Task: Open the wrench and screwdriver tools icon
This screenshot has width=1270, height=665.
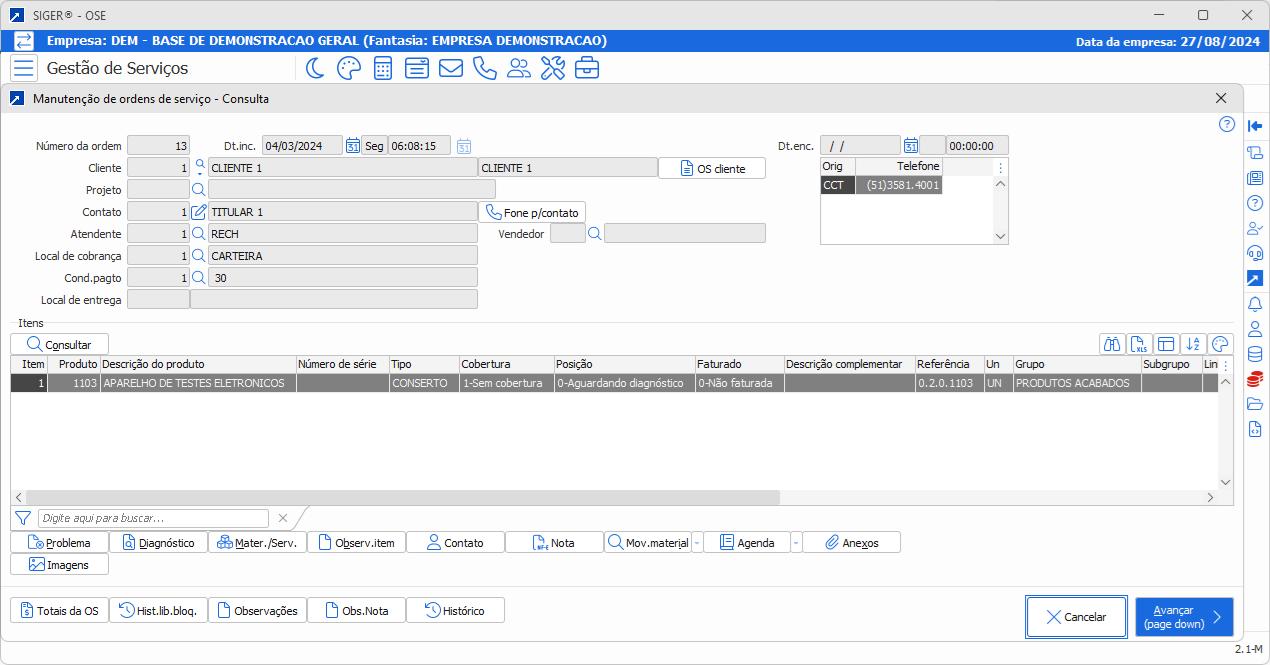Action: click(x=552, y=68)
